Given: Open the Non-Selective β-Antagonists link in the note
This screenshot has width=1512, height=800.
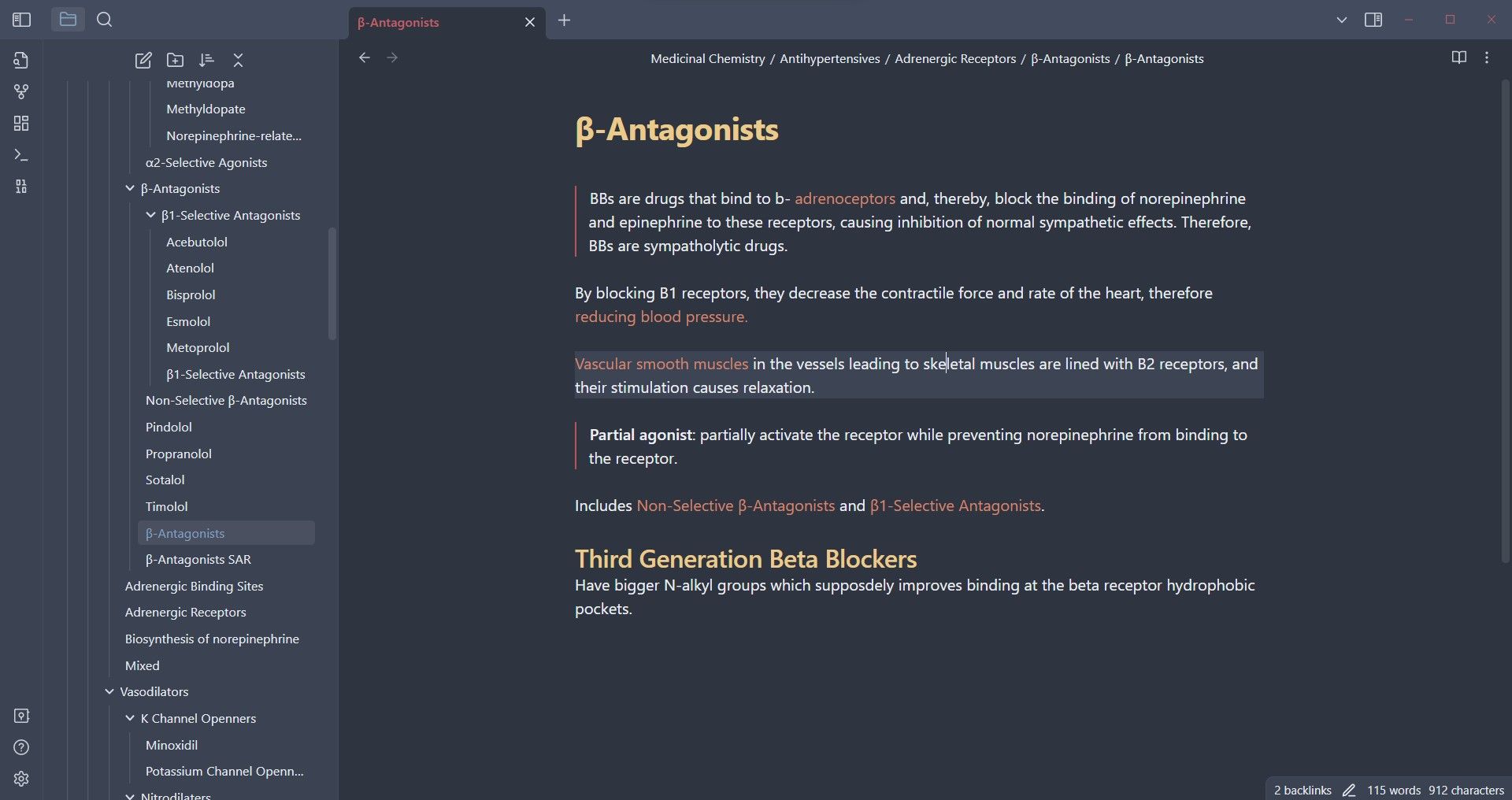Looking at the screenshot, I should (735, 506).
